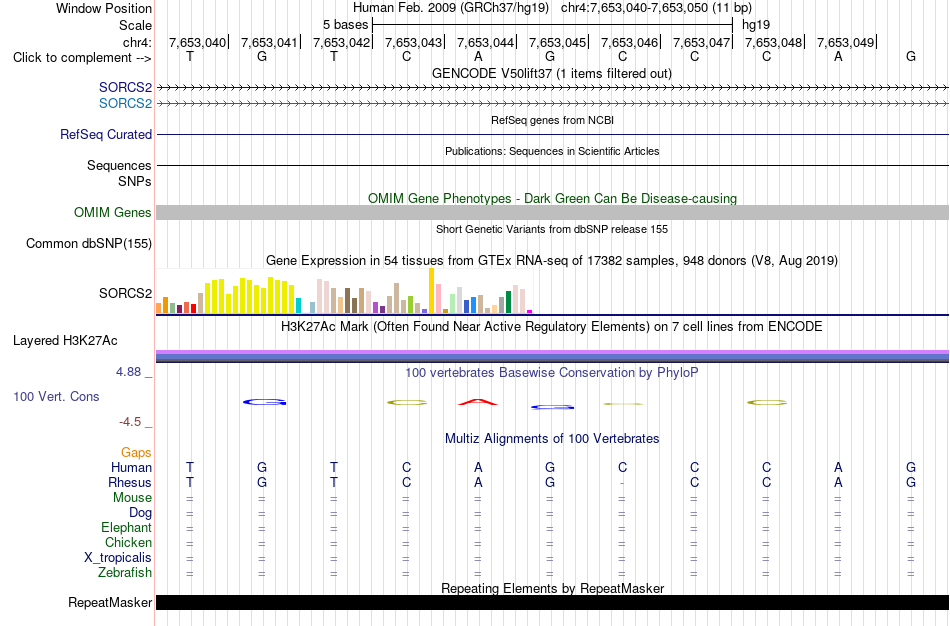Click base G under 7,653,041 in complement row
Screen dimensions: 950x626
click(x=262, y=56)
